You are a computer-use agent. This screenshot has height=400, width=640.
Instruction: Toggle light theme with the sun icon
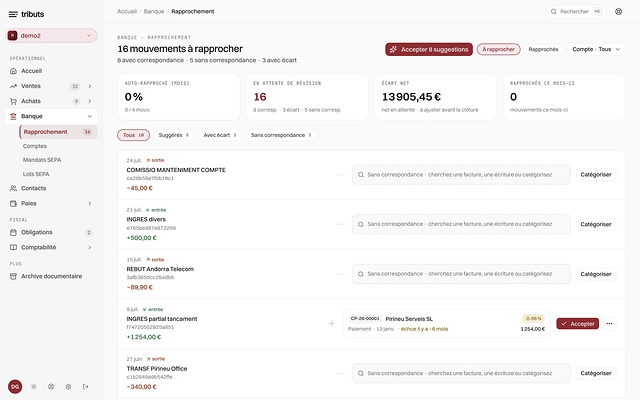click(33, 387)
